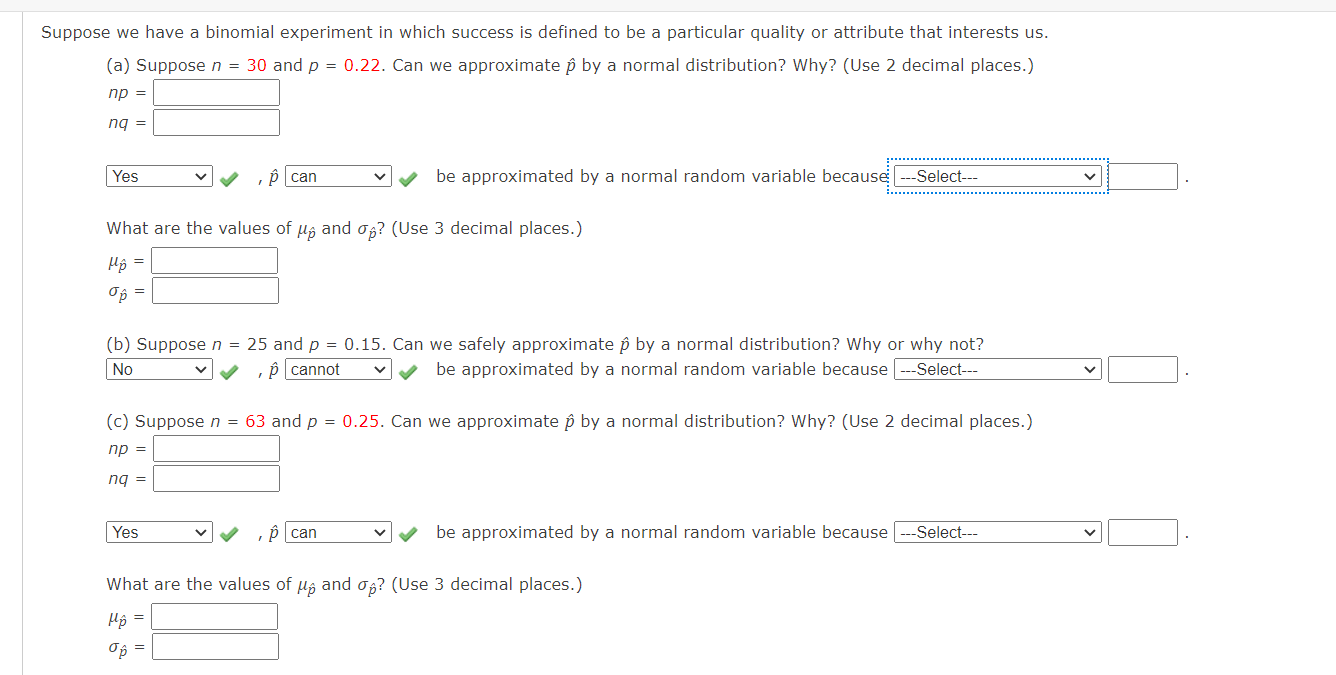The width and height of the screenshot is (1336, 675).
Task: Click the green checkmark beside Yes in part (c)
Action: [229, 532]
